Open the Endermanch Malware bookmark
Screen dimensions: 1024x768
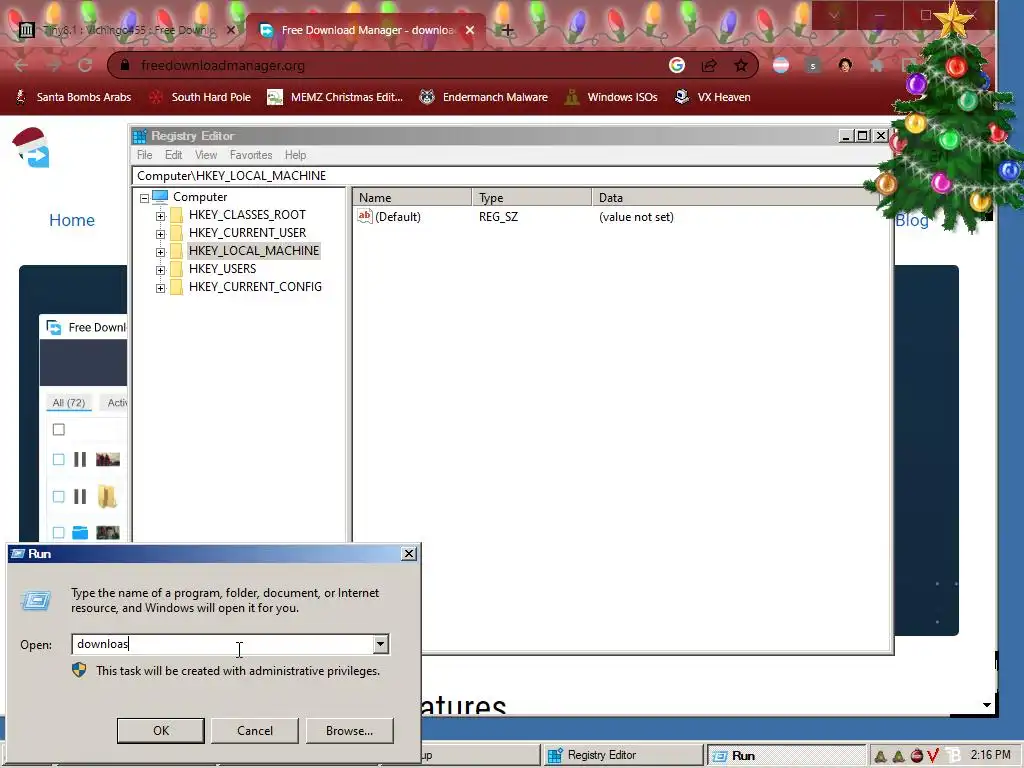click(483, 97)
